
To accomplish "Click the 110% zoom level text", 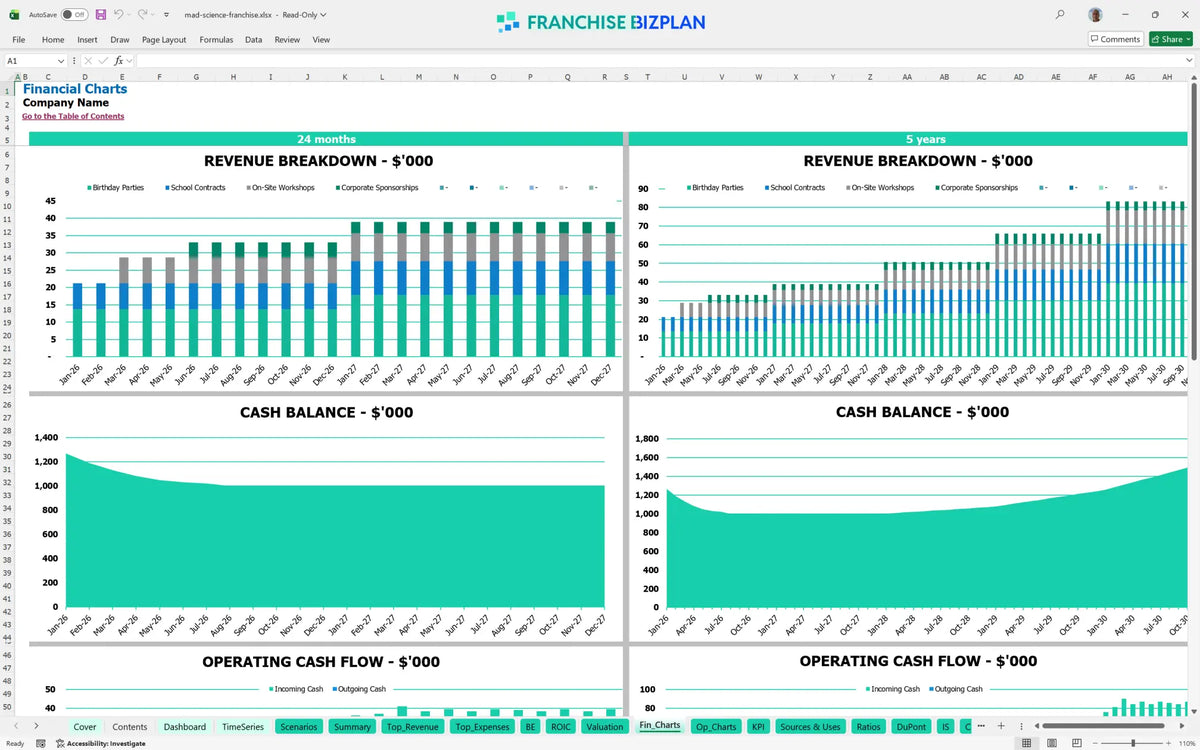I will click(1187, 743).
